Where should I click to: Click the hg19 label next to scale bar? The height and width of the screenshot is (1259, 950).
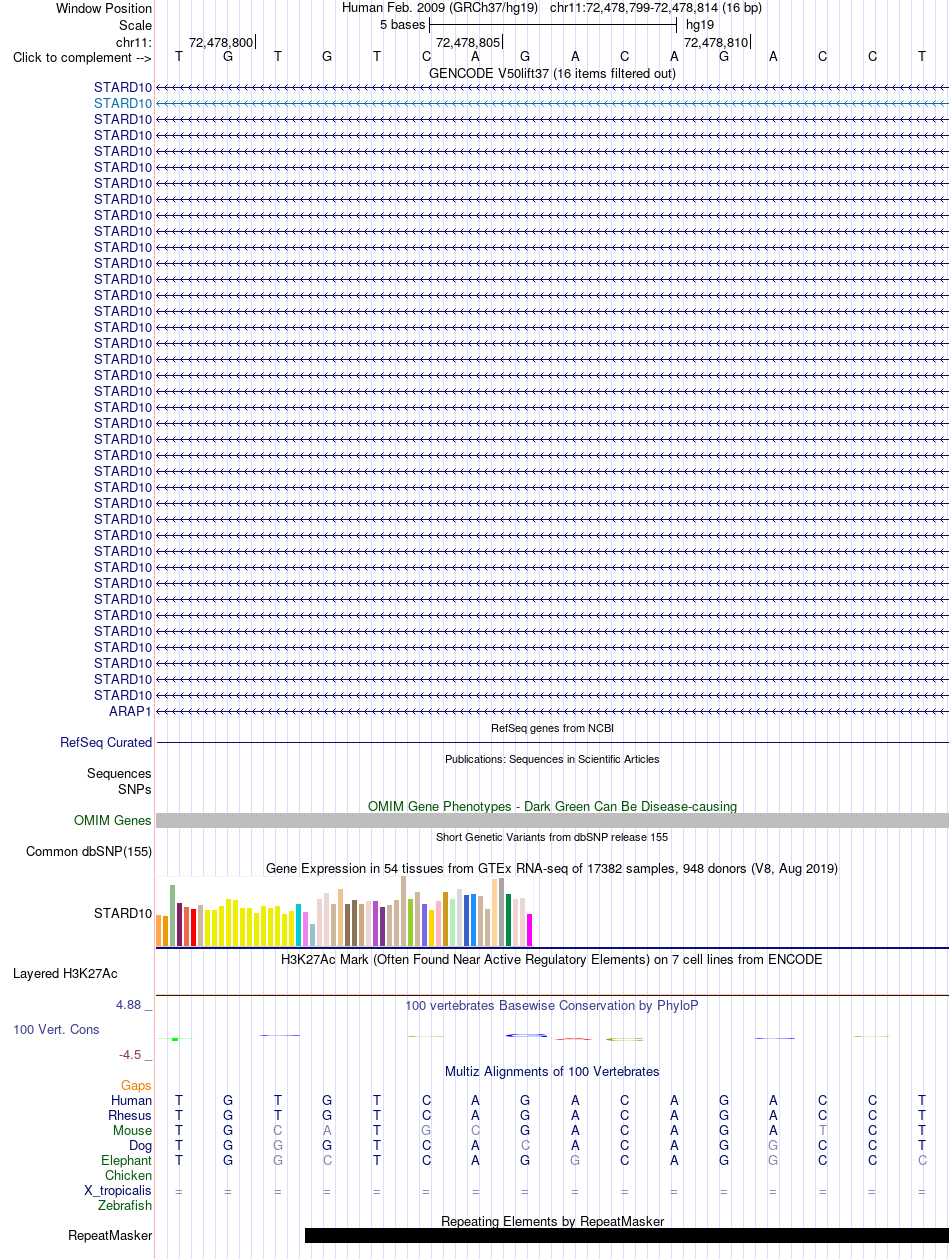coord(700,24)
